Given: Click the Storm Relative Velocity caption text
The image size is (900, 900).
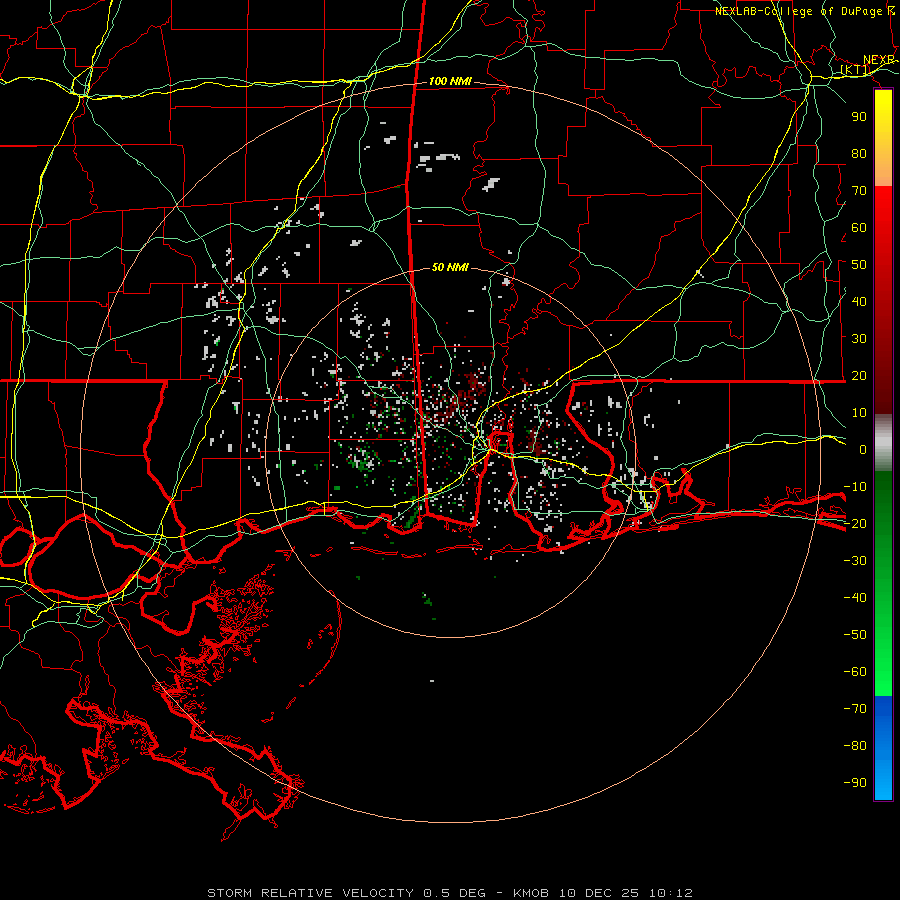Looking at the screenshot, I should coord(450,893).
